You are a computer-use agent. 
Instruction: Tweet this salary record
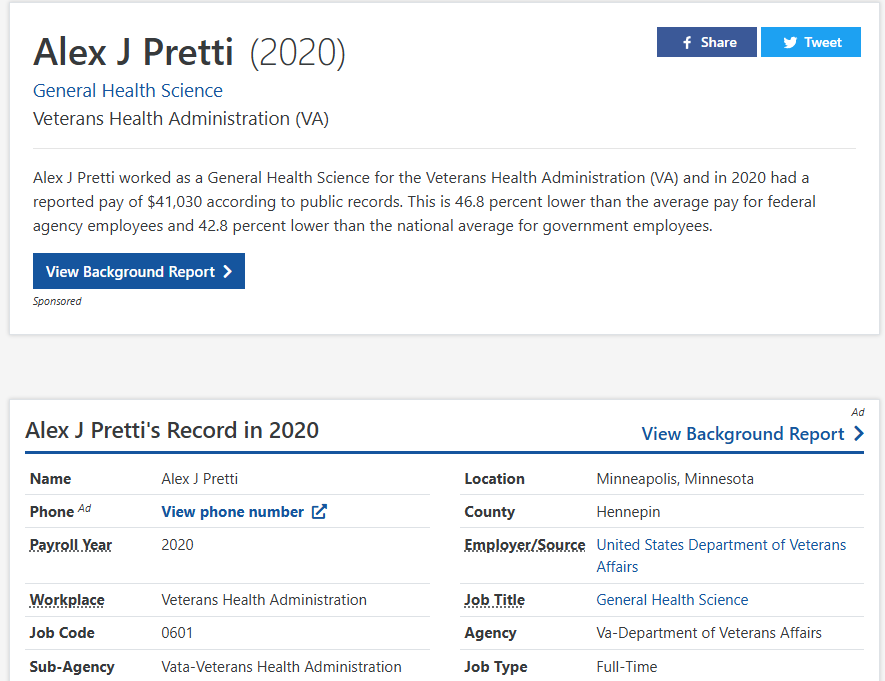[x=811, y=42]
